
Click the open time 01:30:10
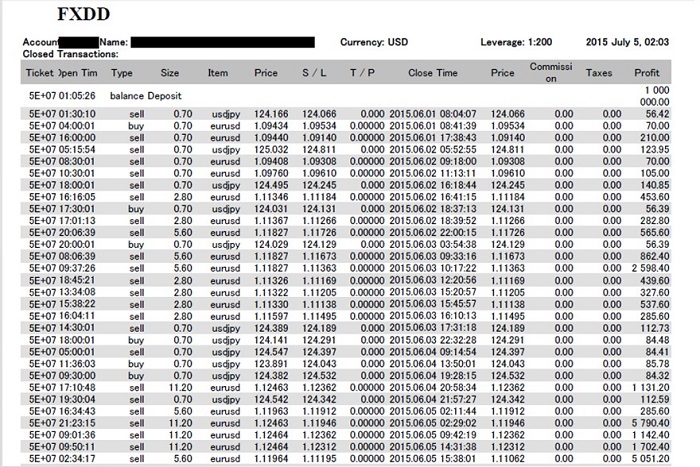pos(77,114)
